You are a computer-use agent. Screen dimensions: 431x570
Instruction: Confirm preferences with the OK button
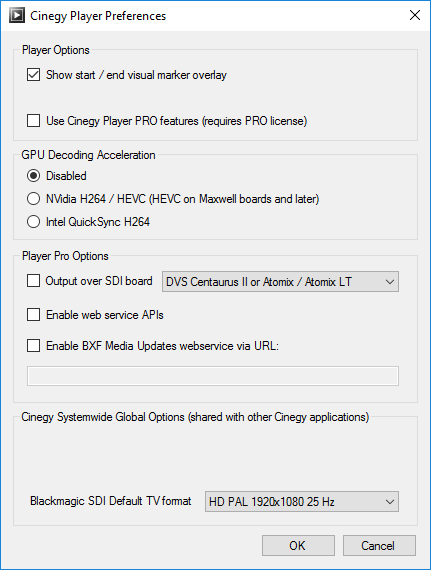(x=298, y=545)
